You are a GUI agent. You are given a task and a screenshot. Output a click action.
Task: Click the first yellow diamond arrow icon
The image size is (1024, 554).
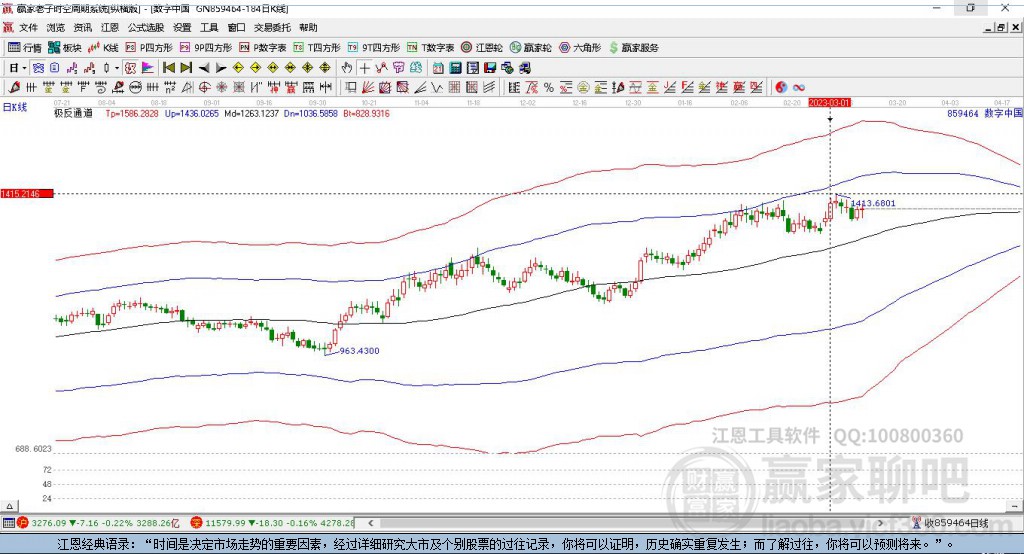coord(238,68)
